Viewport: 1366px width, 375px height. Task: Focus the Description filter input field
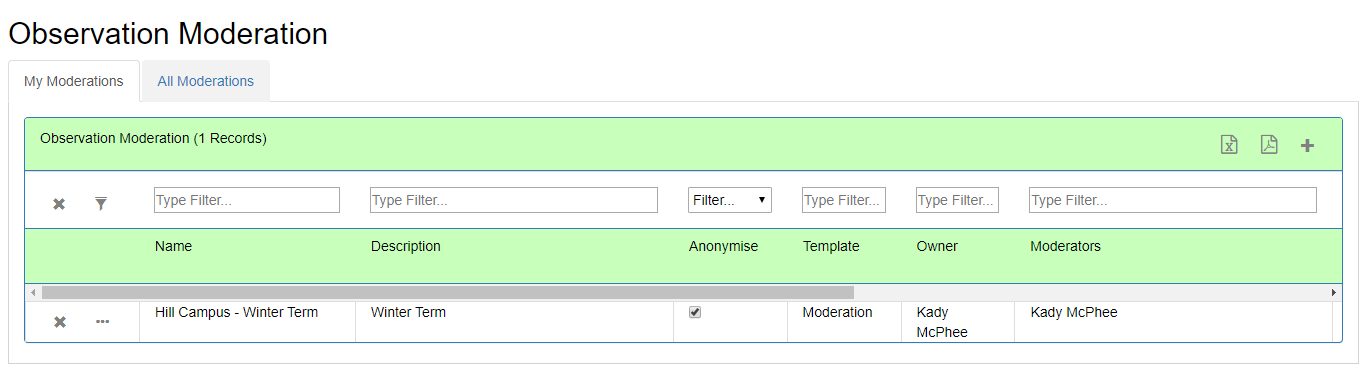pos(514,200)
